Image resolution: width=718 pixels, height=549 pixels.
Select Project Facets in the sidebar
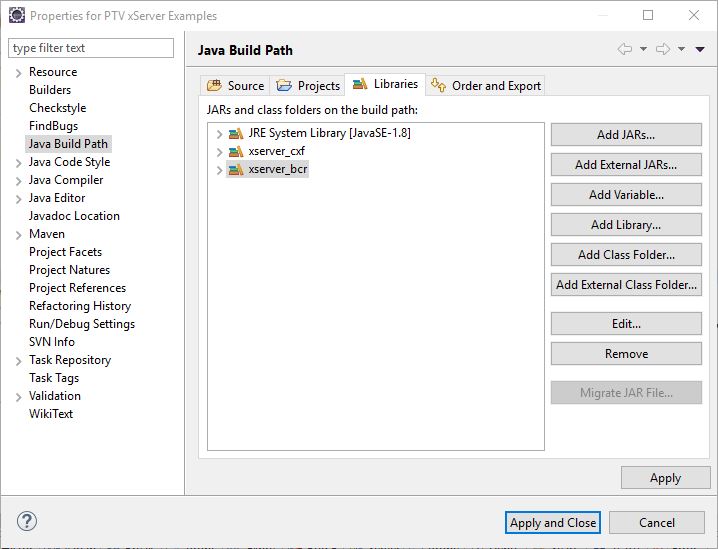(65, 252)
